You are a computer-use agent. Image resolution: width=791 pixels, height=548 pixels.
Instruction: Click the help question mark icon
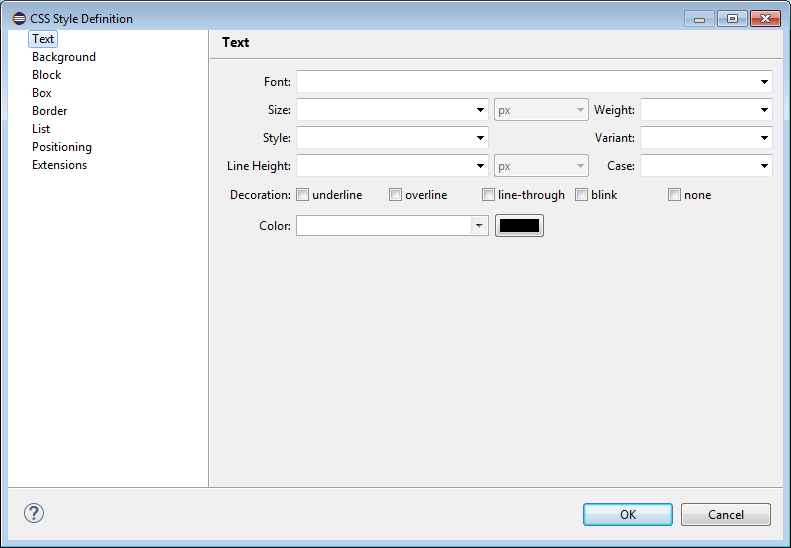[x=34, y=513]
